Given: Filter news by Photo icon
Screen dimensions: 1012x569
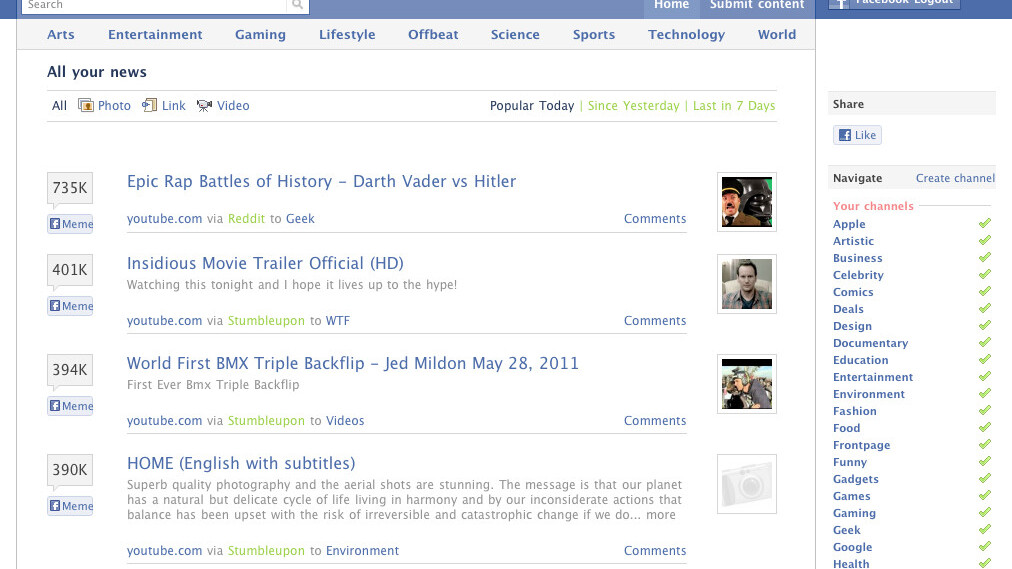Looking at the screenshot, I should pos(86,105).
